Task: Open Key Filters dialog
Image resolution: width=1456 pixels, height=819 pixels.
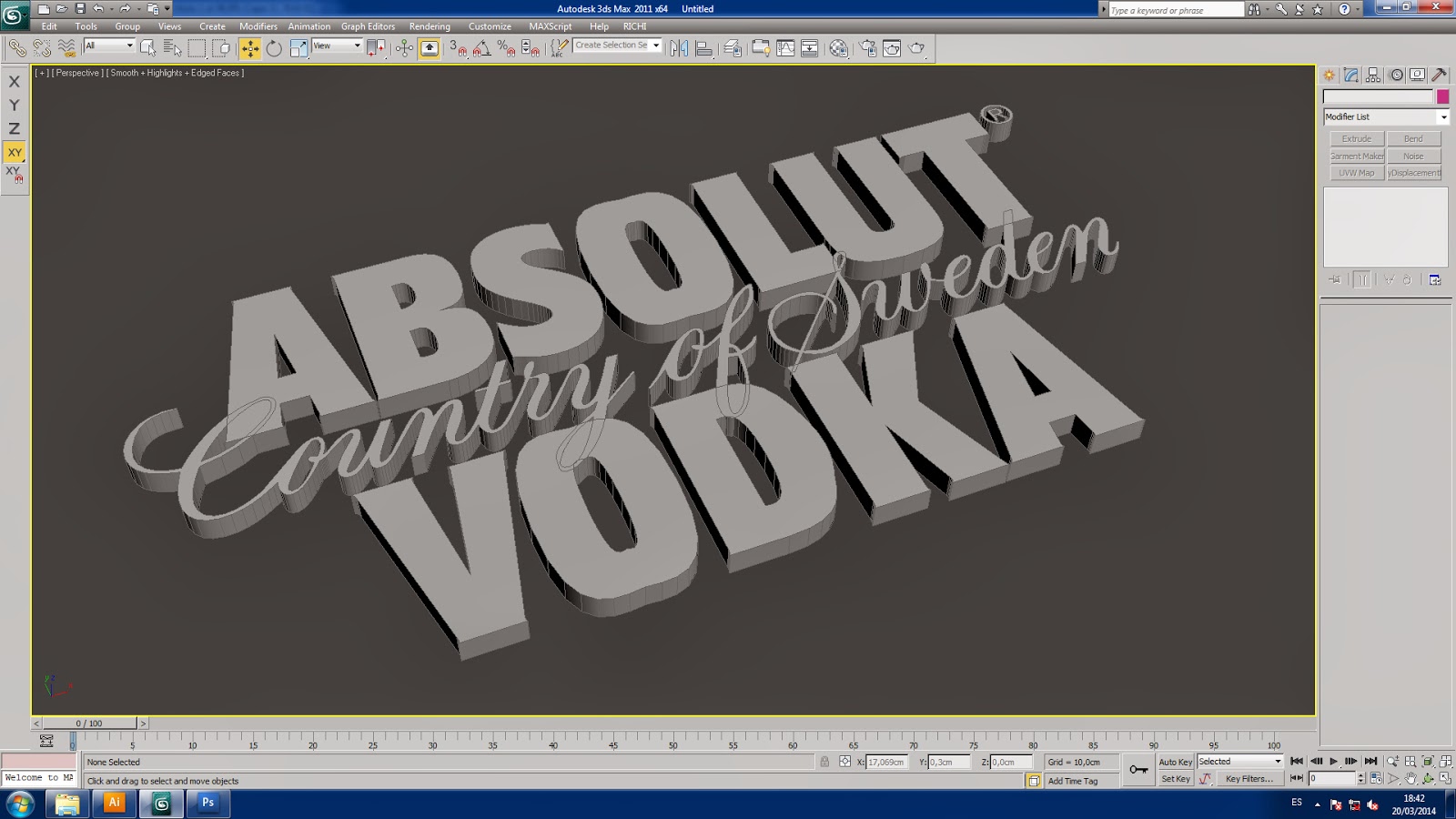Action: pos(1249,779)
